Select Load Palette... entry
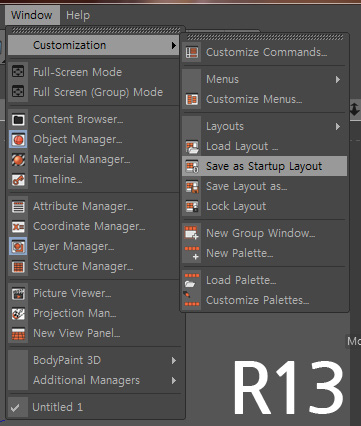Image resolution: width=361 pixels, height=426 pixels. tap(265, 280)
